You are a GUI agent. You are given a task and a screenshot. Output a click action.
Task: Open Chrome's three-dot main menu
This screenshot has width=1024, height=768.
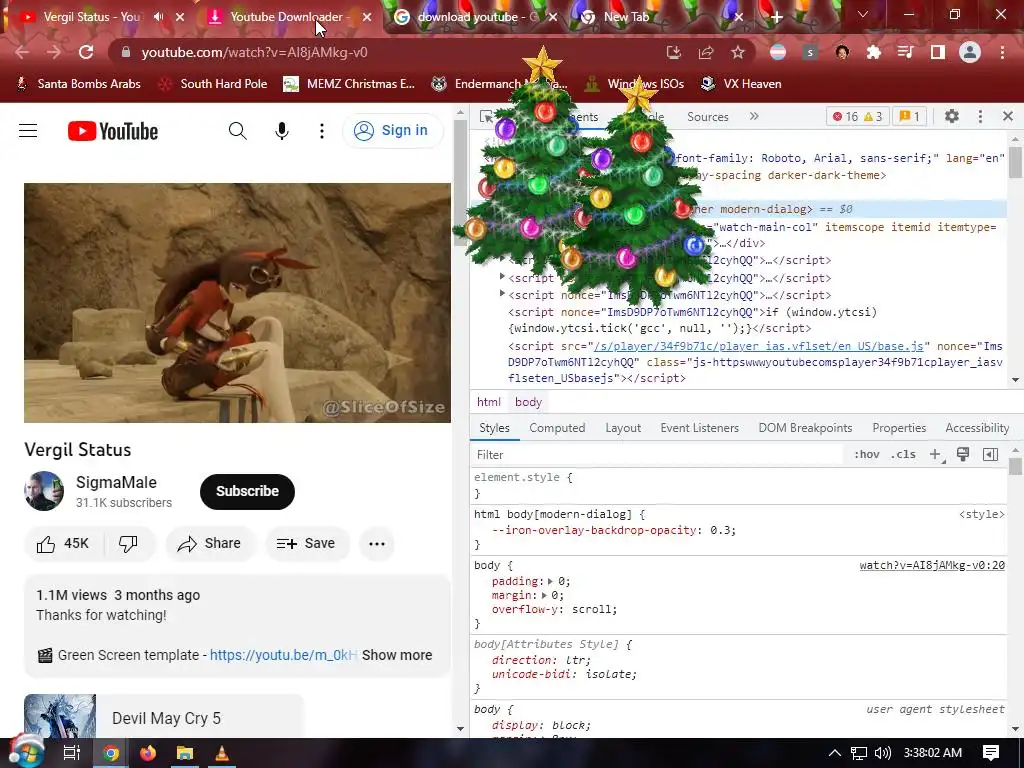pyautogui.click(x=1002, y=52)
